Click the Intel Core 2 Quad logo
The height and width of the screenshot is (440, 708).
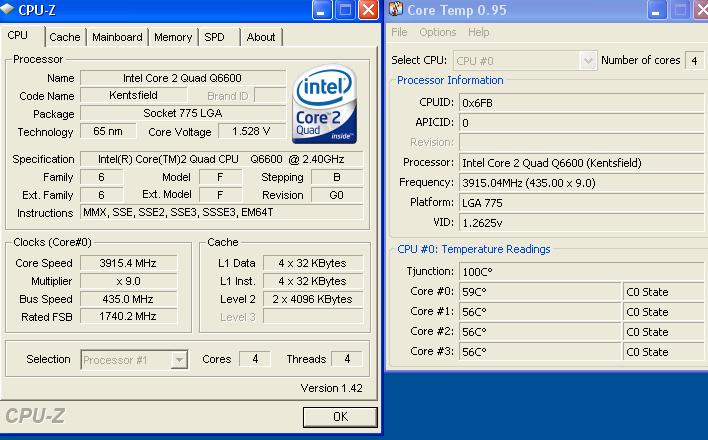tap(325, 104)
